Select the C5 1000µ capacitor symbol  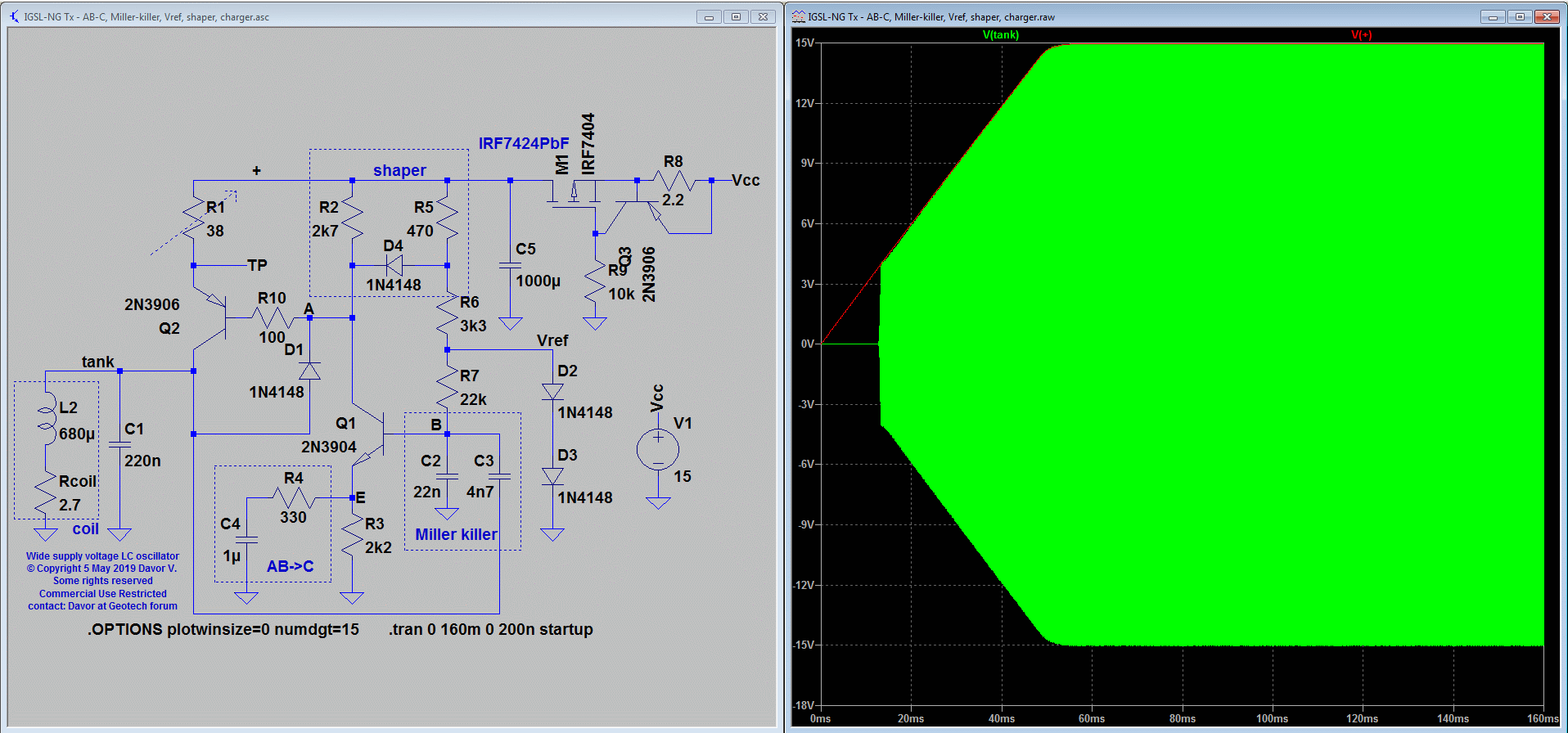pos(510,265)
